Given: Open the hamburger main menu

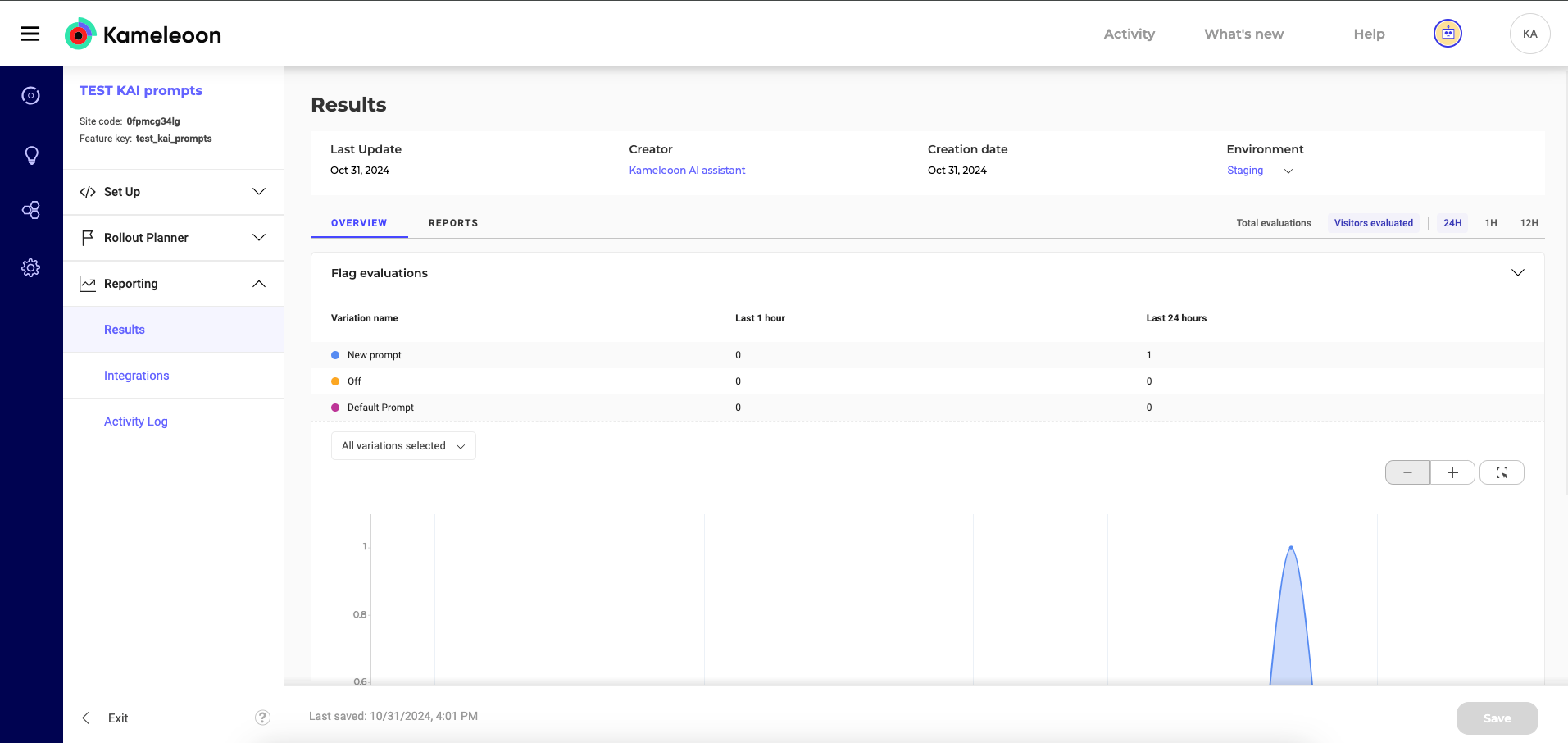Looking at the screenshot, I should 30,34.
